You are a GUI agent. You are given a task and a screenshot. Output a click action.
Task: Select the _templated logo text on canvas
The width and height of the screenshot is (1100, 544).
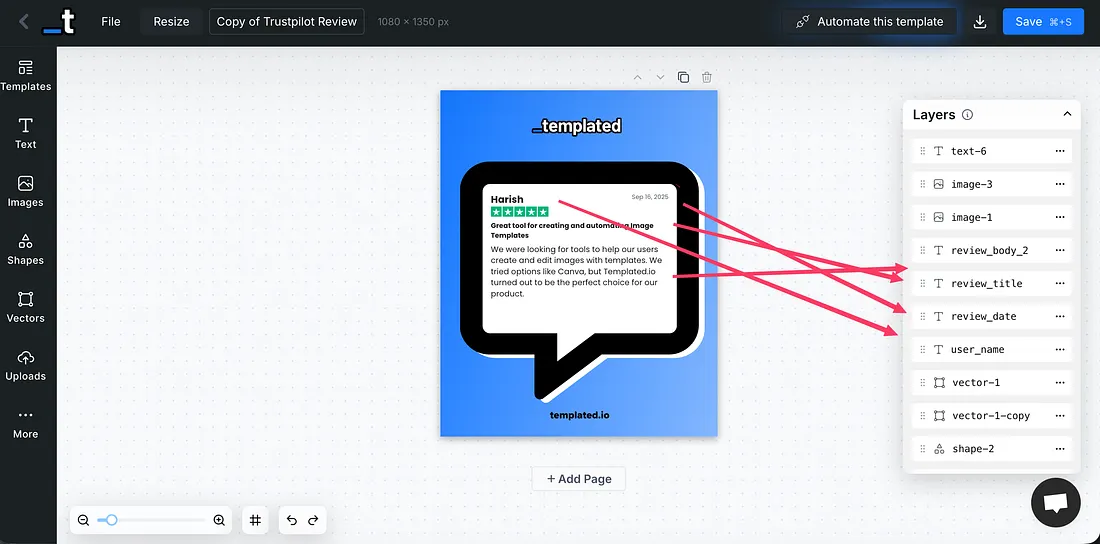pos(578,126)
